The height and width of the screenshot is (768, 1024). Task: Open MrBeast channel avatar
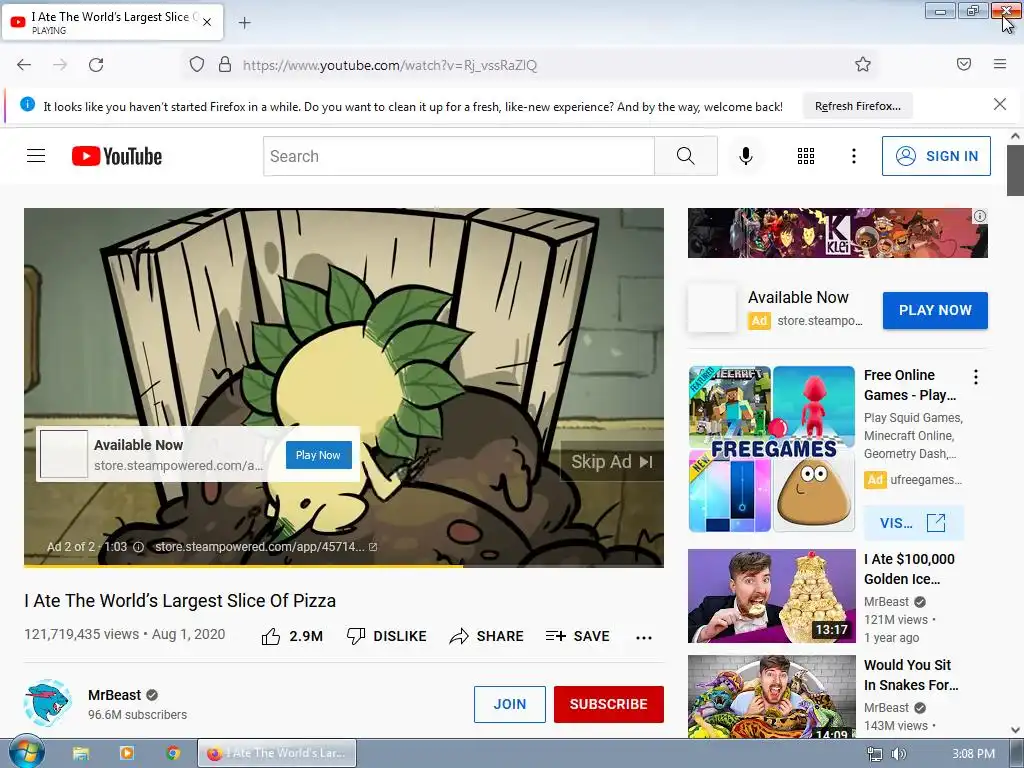click(x=47, y=703)
